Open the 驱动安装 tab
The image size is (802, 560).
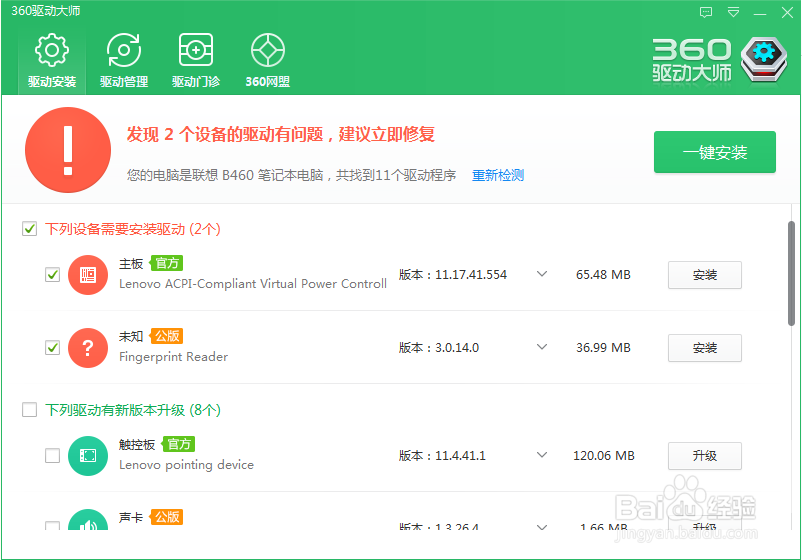click(52, 61)
